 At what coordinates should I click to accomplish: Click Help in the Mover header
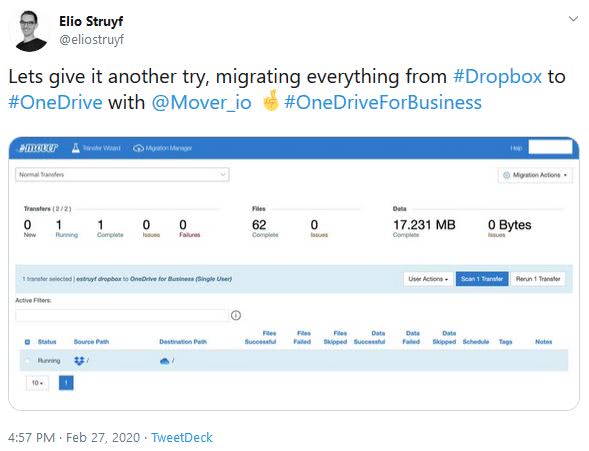click(x=516, y=148)
